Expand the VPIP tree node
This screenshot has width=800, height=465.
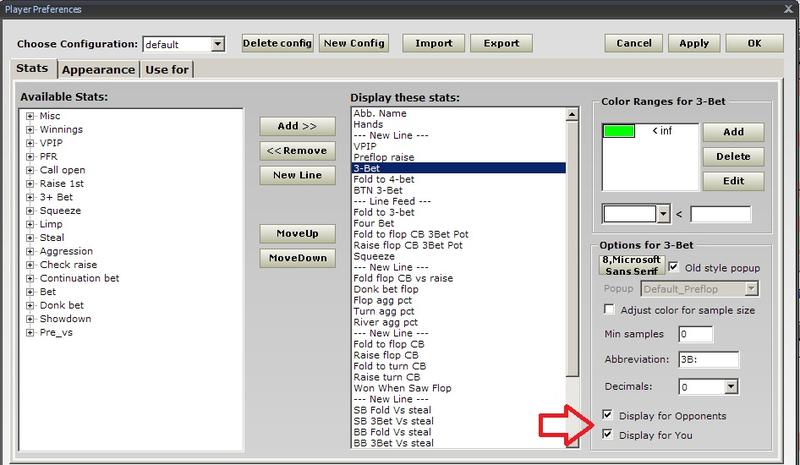click(30, 143)
